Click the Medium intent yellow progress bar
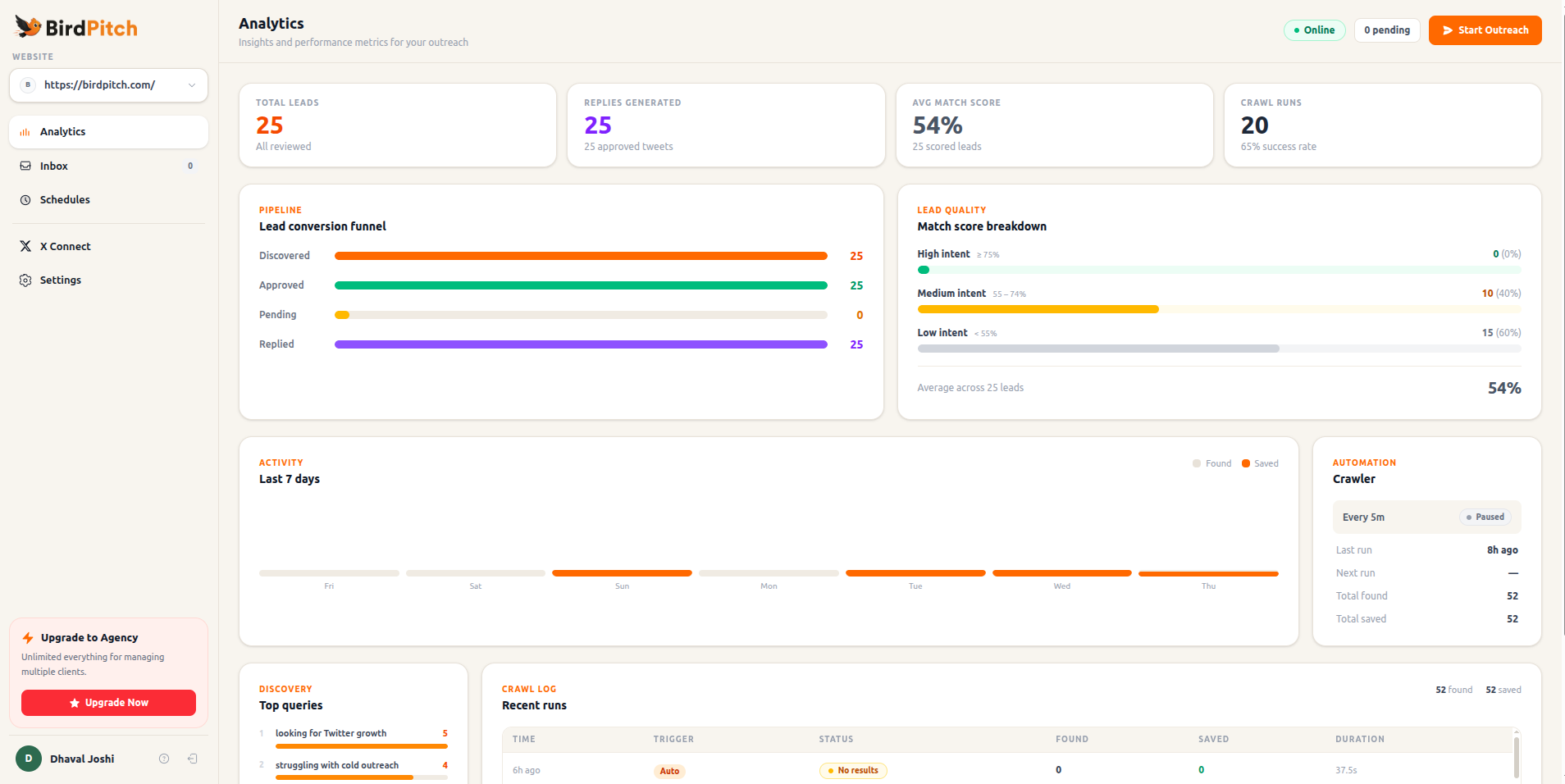The width and height of the screenshot is (1565, 784). [1038, 309]
